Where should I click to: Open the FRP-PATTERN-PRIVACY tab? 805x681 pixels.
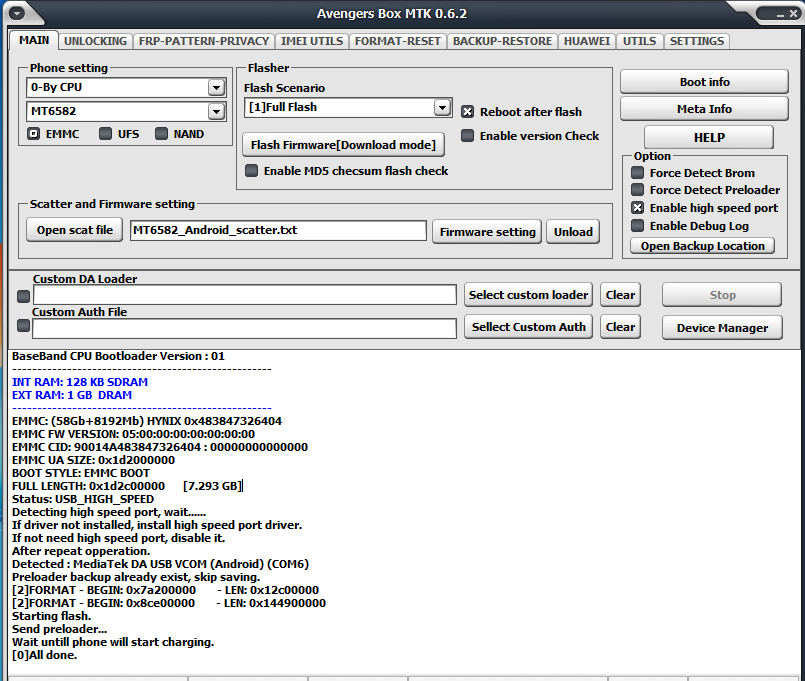coord(204,41)
